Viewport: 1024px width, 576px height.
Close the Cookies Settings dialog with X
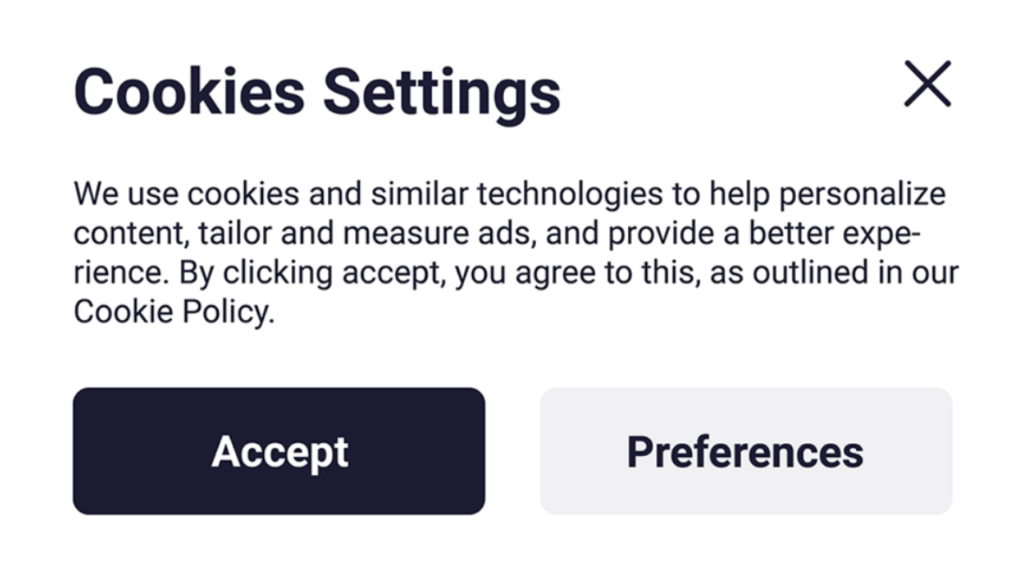click(927, 84)
